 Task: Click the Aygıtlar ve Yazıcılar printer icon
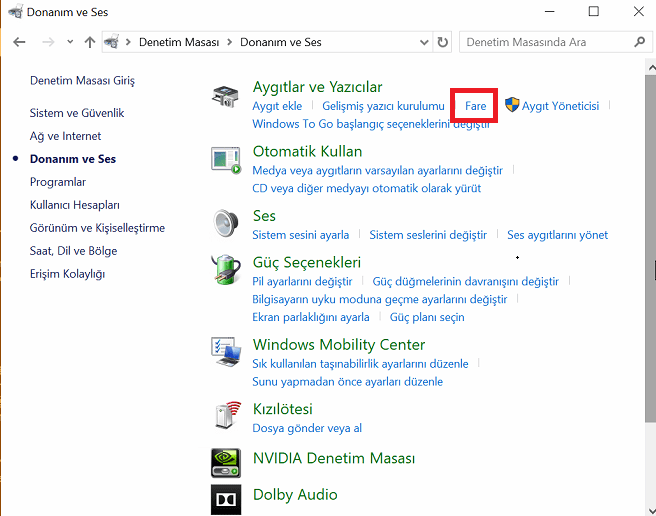[x=225, y=96]
